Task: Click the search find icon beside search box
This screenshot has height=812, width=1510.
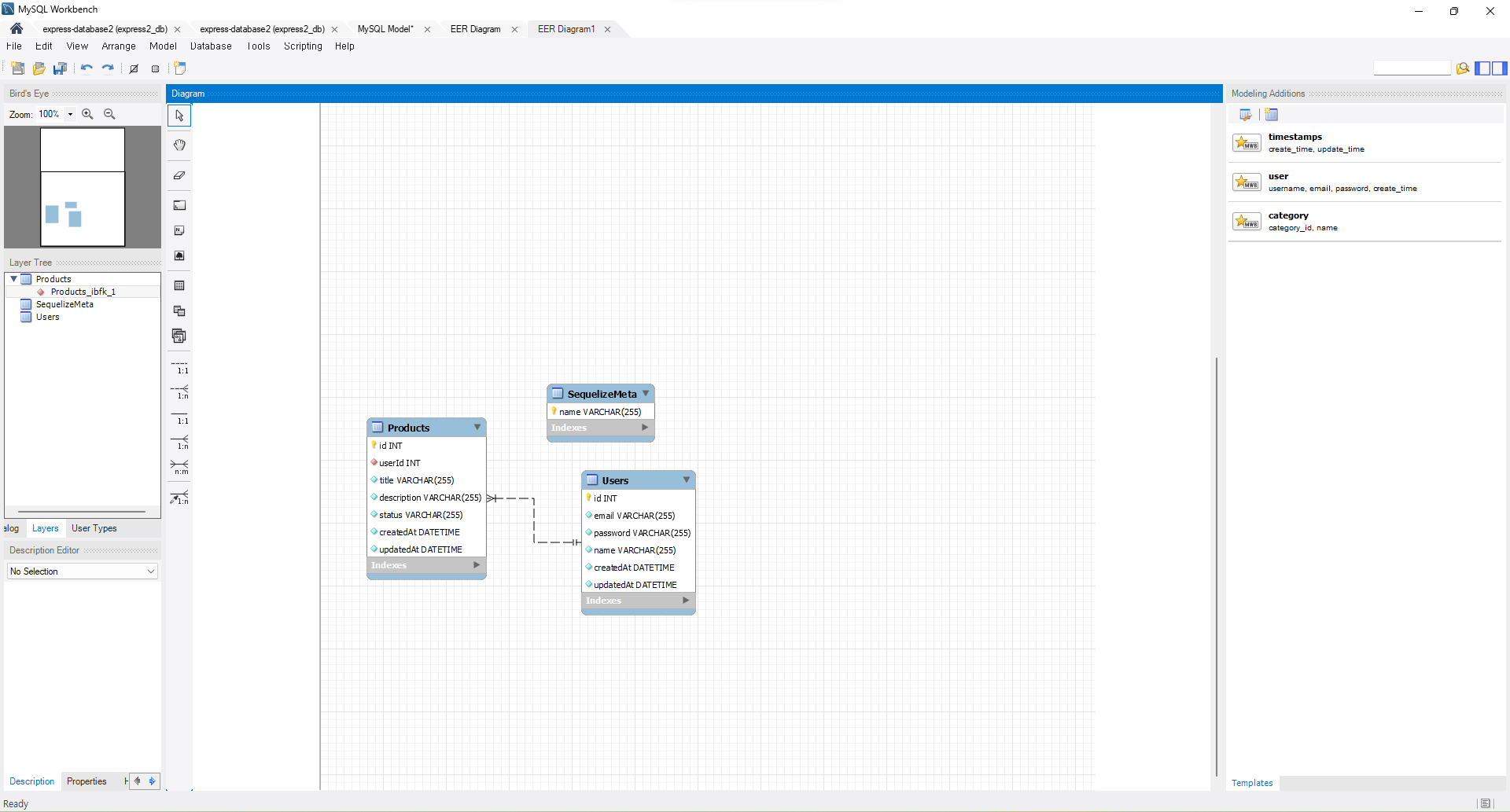Action: coord(1463,68)
